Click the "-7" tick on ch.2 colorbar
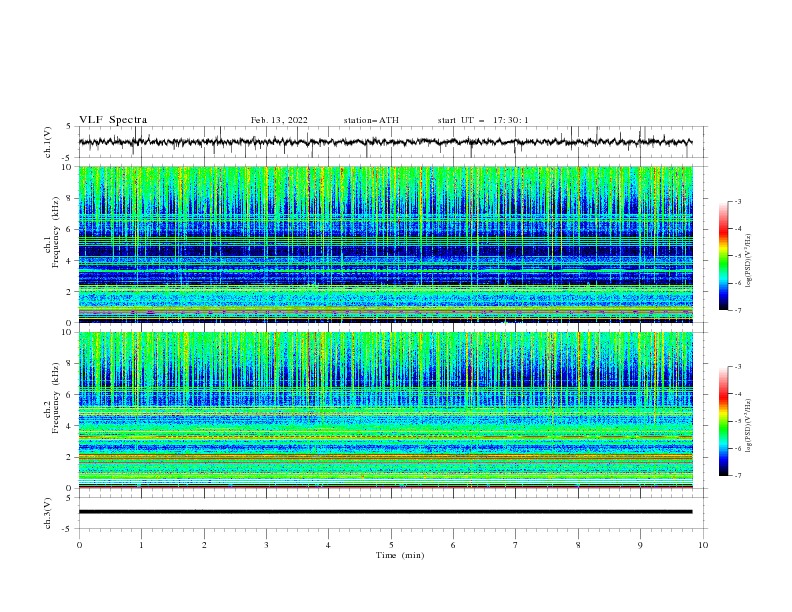This screenshot has height=612, width=792. point(737,475)
